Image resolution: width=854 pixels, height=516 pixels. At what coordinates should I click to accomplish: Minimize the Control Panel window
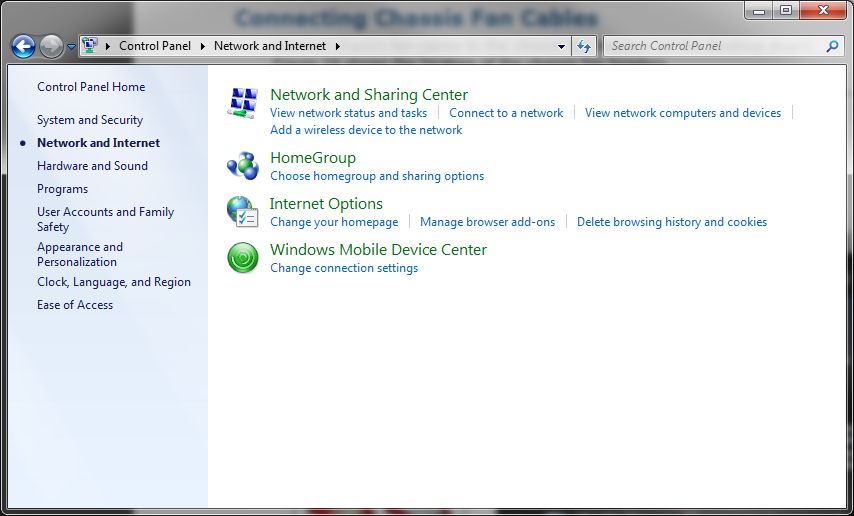[x=759, y=10]
